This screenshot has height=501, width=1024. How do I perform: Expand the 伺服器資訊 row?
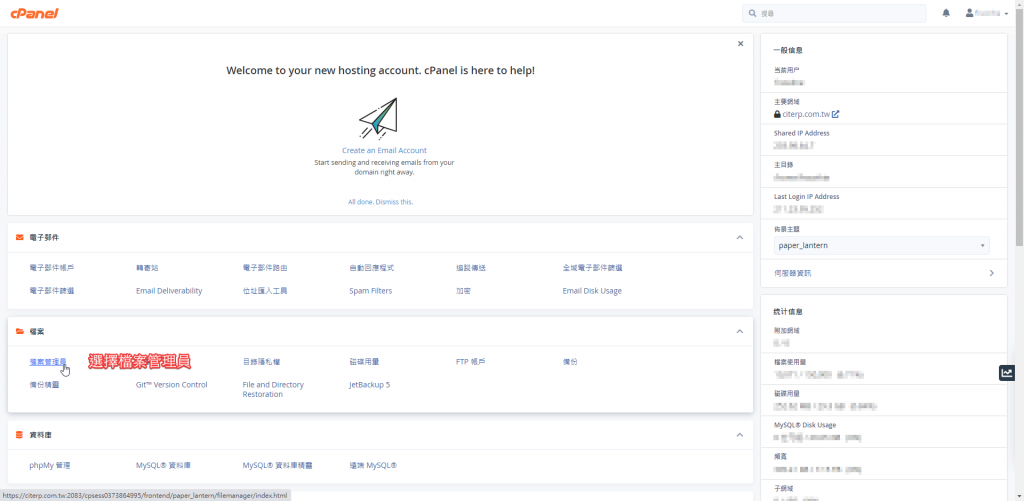click(991, 273)
